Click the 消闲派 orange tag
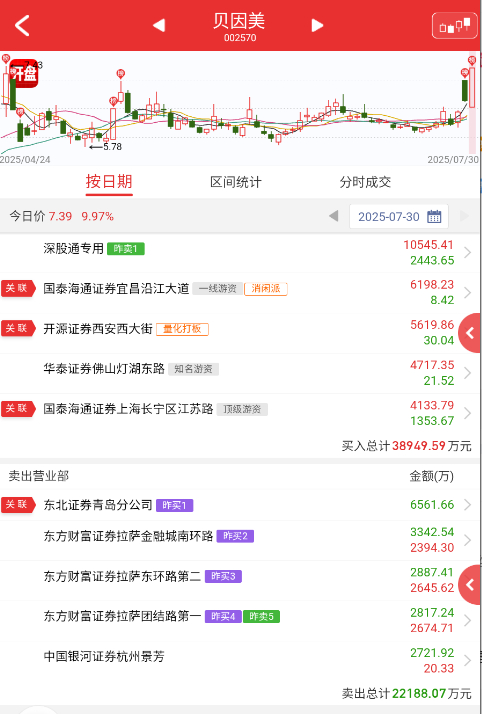This screenshot has width=482, height=714. click(x=266, y=289)
